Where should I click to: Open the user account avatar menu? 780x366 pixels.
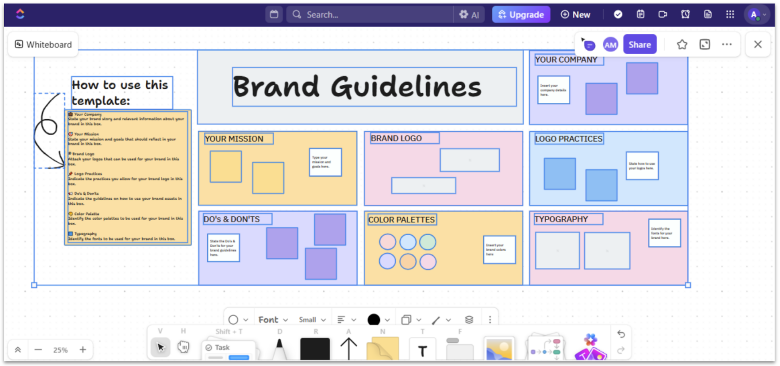[x=757, y=14]
